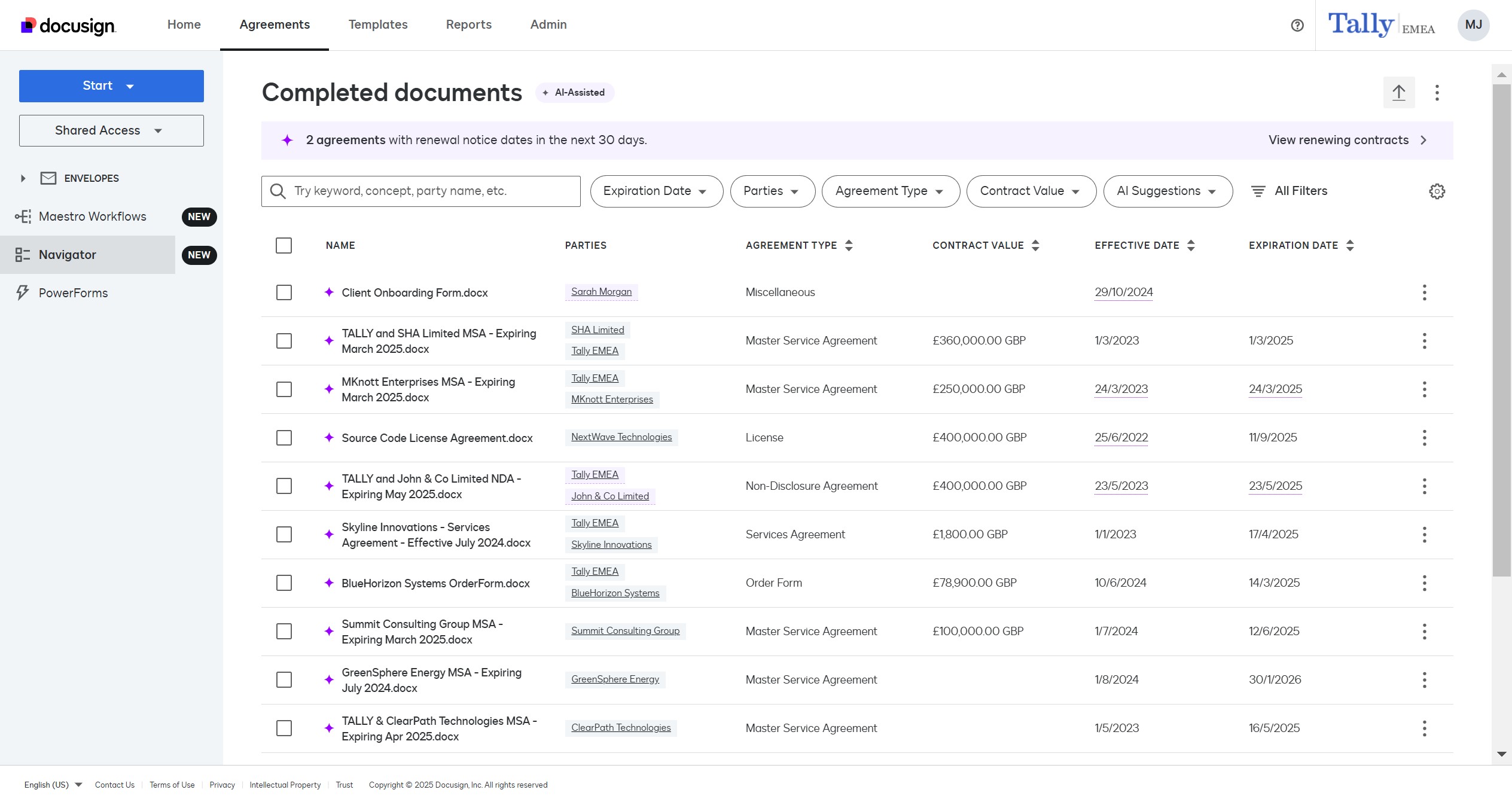The height and width of the screenshot is (805, 1512).
Task: Open the Expiration Date filter dropdown
Action: point(656,191)
